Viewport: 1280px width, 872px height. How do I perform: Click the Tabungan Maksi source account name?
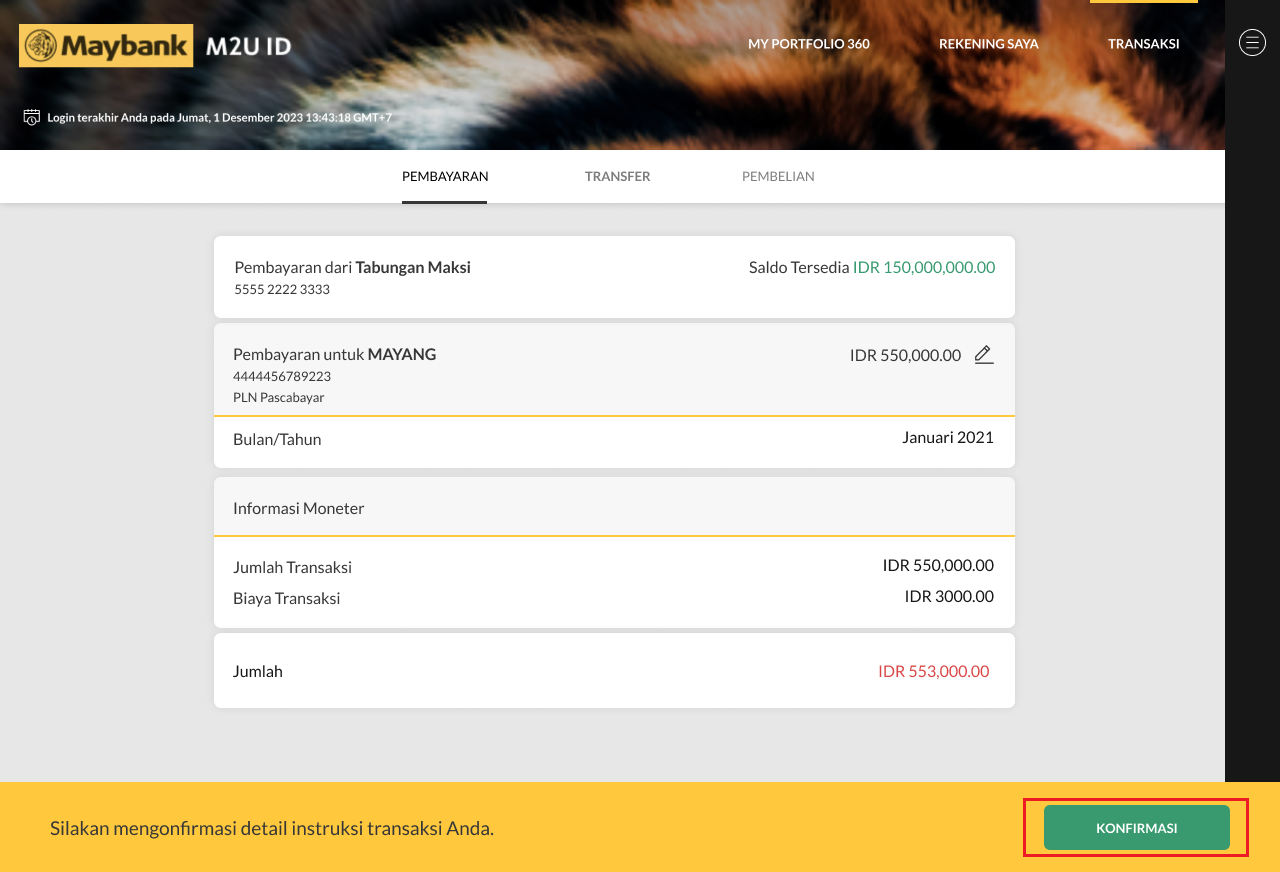point(413,267)
